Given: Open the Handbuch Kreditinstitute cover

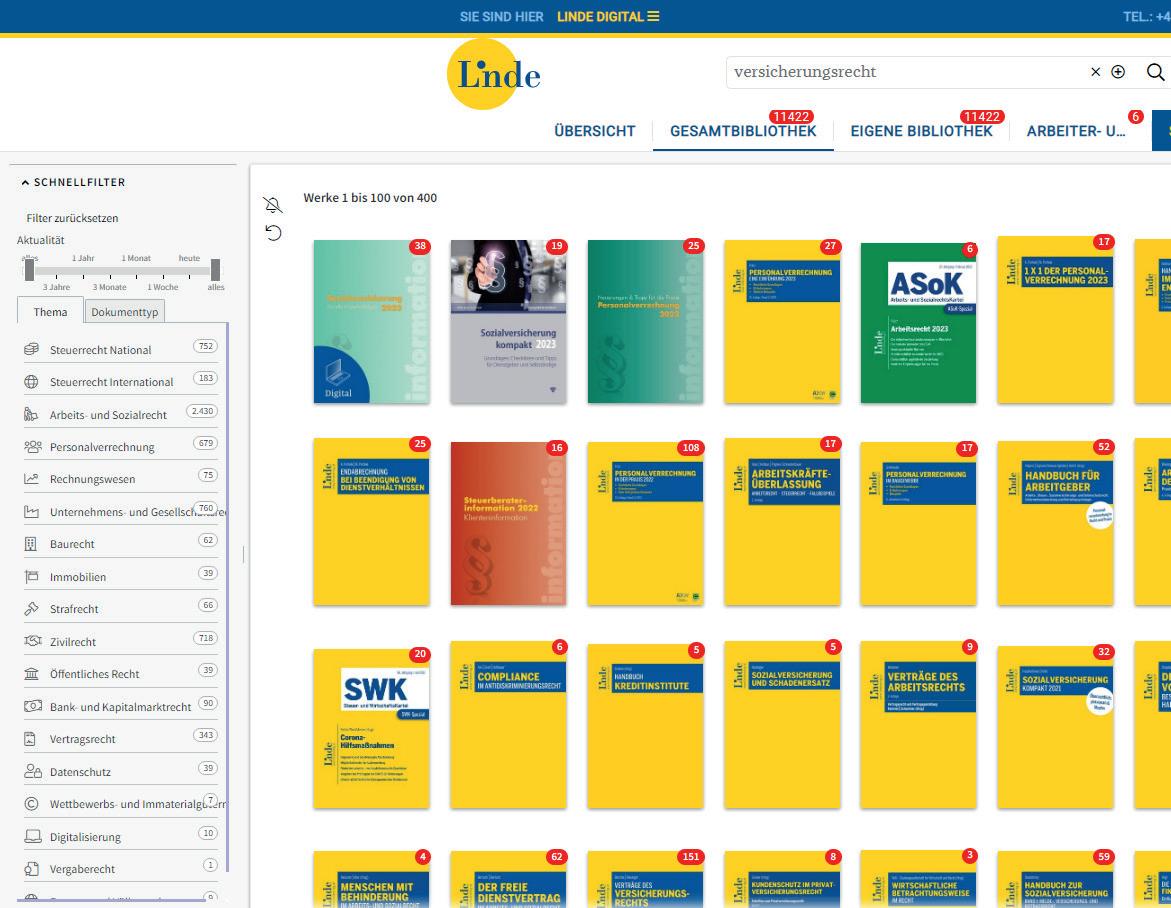Looking at the screenshot, I should pos(645,726).
